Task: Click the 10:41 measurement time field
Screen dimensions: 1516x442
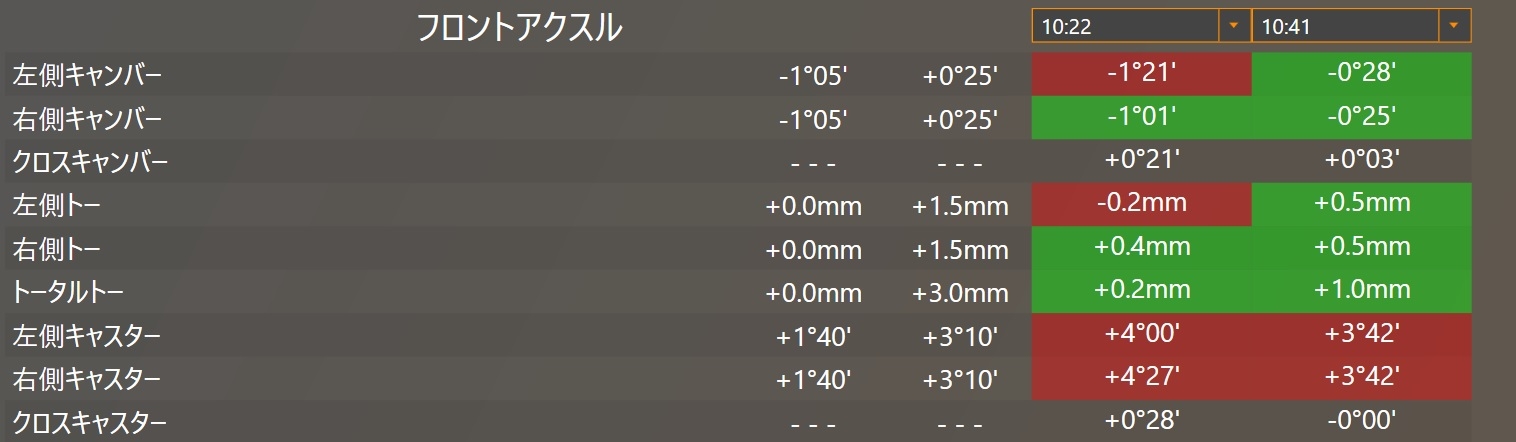Action: point(1345,26)
